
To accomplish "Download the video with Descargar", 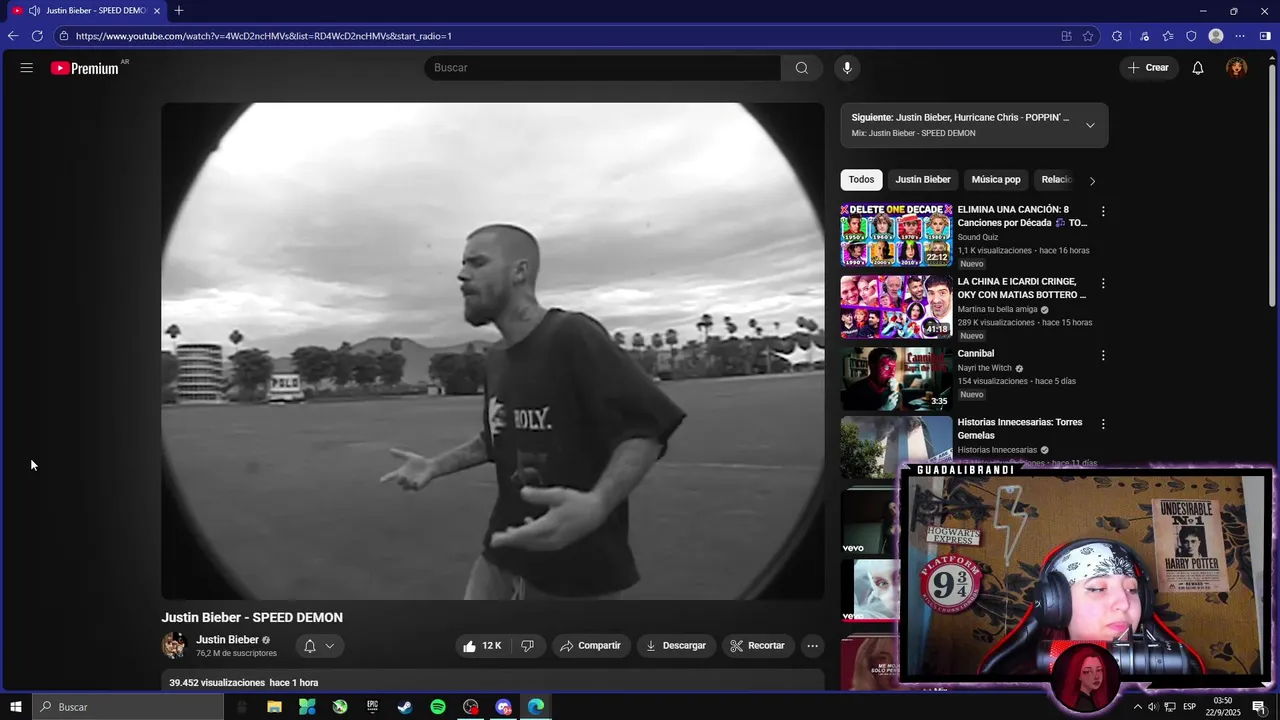I will point(676,646).
